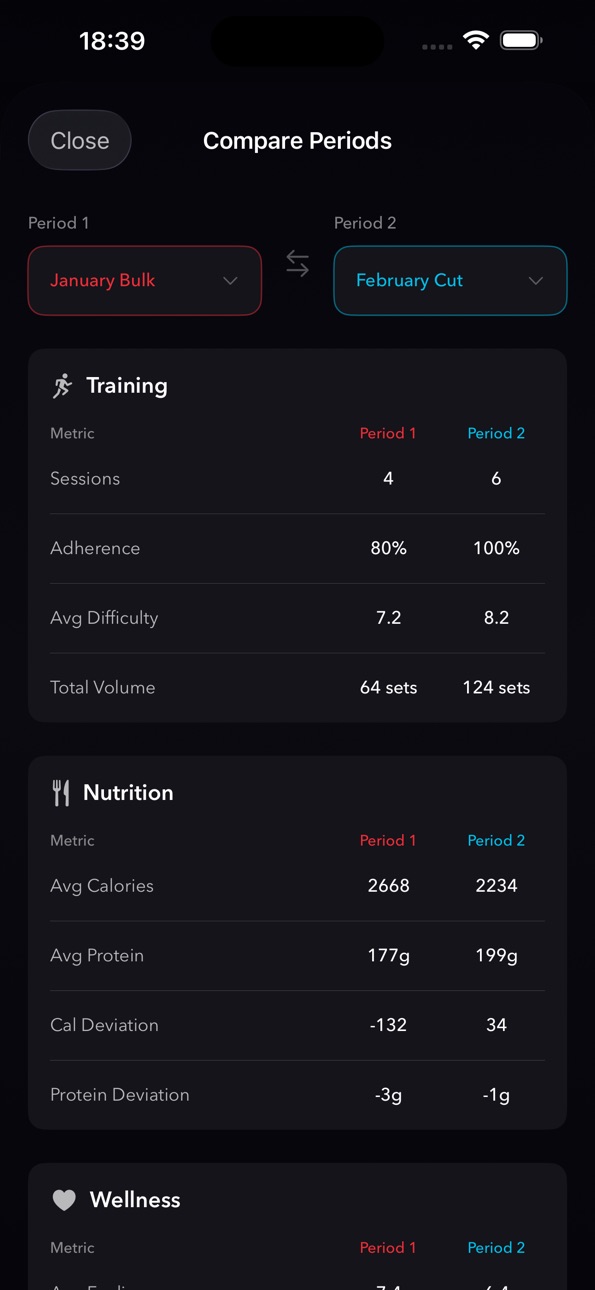Tap the swap periods arrows icon
The height and width of the screenshot is (1290, 595).
coord(298,264)
